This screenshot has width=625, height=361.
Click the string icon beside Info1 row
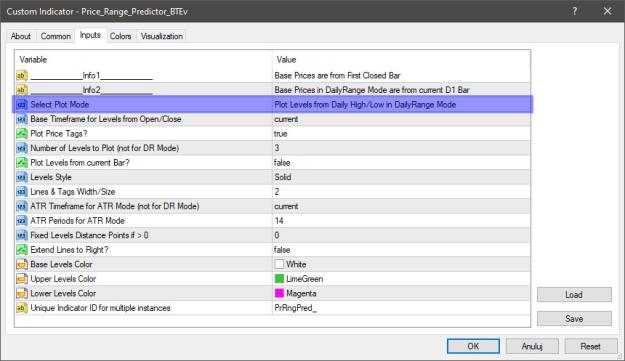(x=22, y=75)
